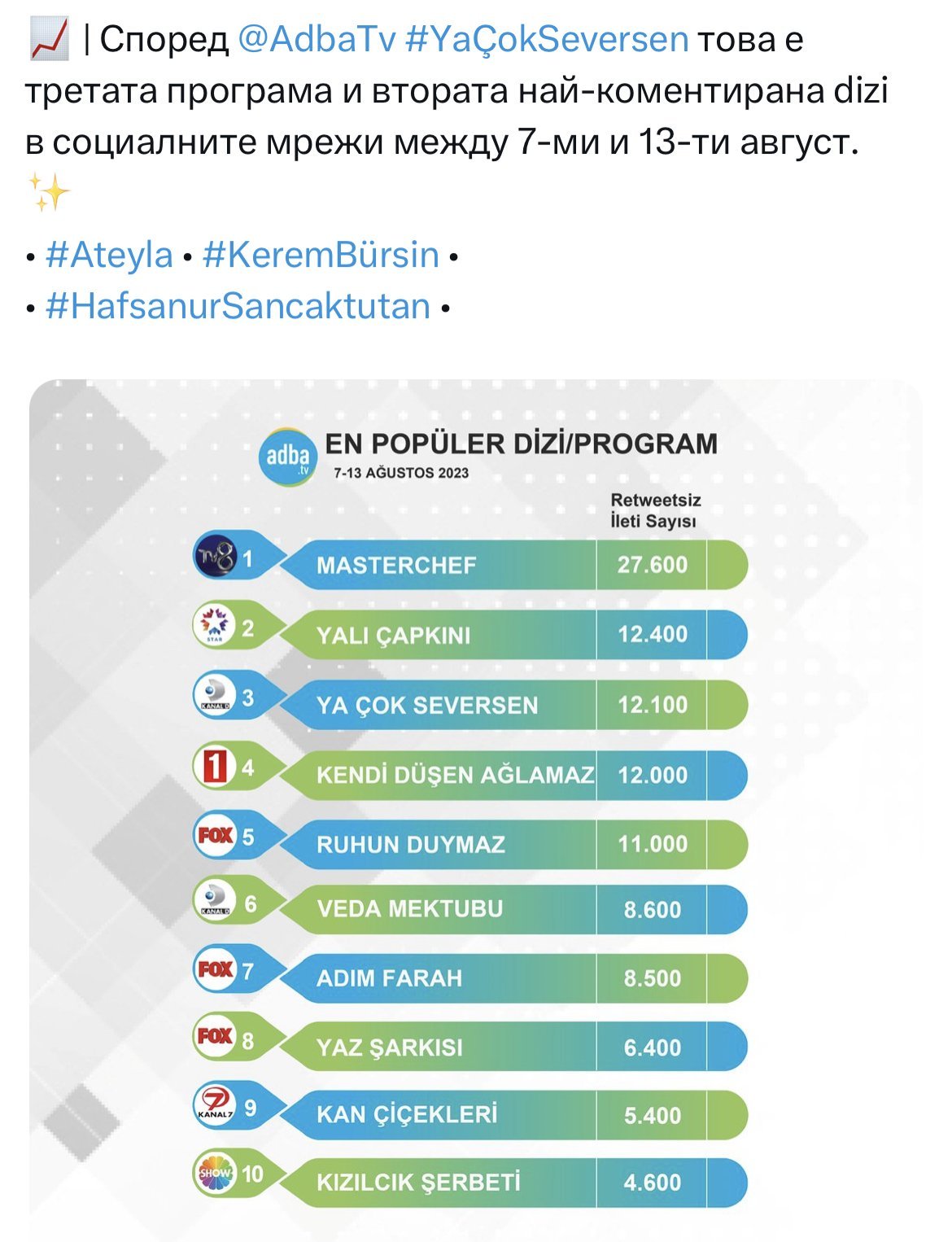Screen dimensions: 952x1242
Task: Click the chart trending-up emoji in the tweet
Action: point(48,41)
